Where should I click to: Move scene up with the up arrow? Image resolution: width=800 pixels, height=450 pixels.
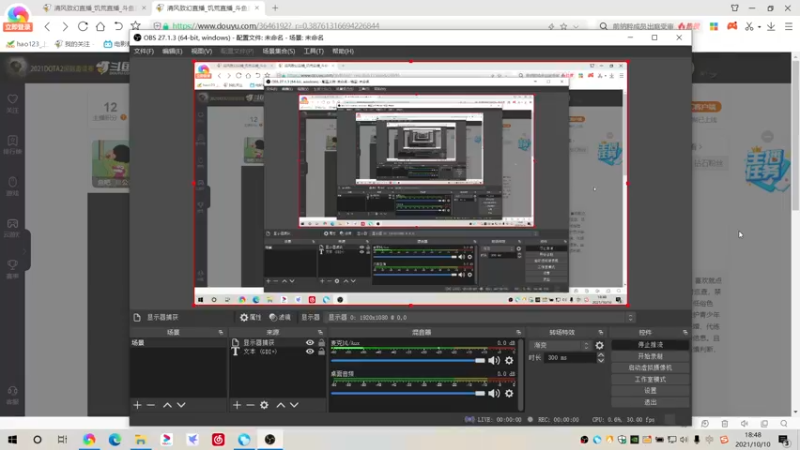coord(167,405)
